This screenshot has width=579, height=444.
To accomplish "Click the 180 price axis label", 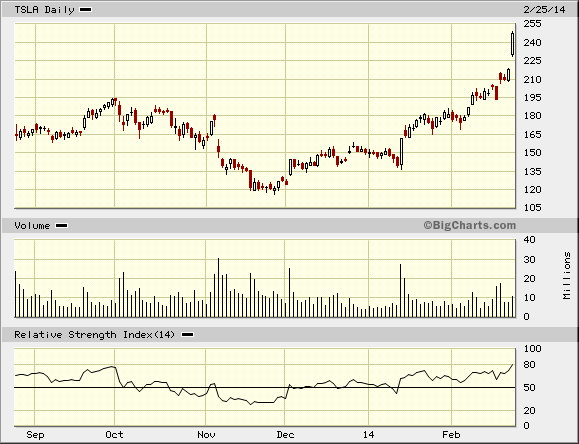I will (x=532, y=116).
